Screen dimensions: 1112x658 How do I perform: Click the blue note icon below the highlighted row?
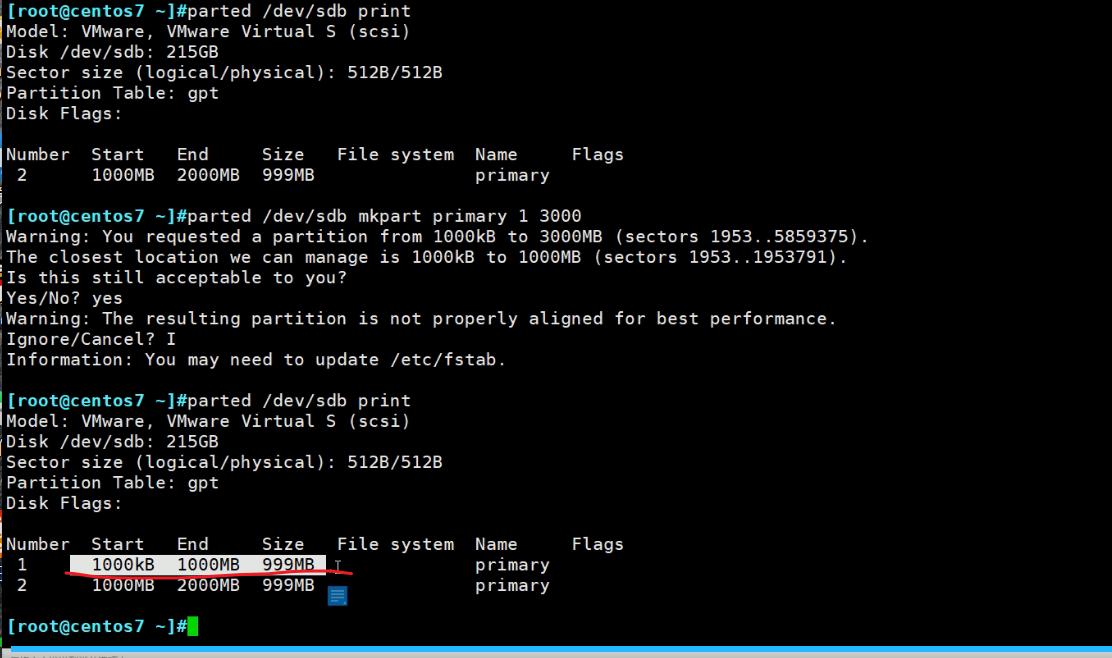337,596
